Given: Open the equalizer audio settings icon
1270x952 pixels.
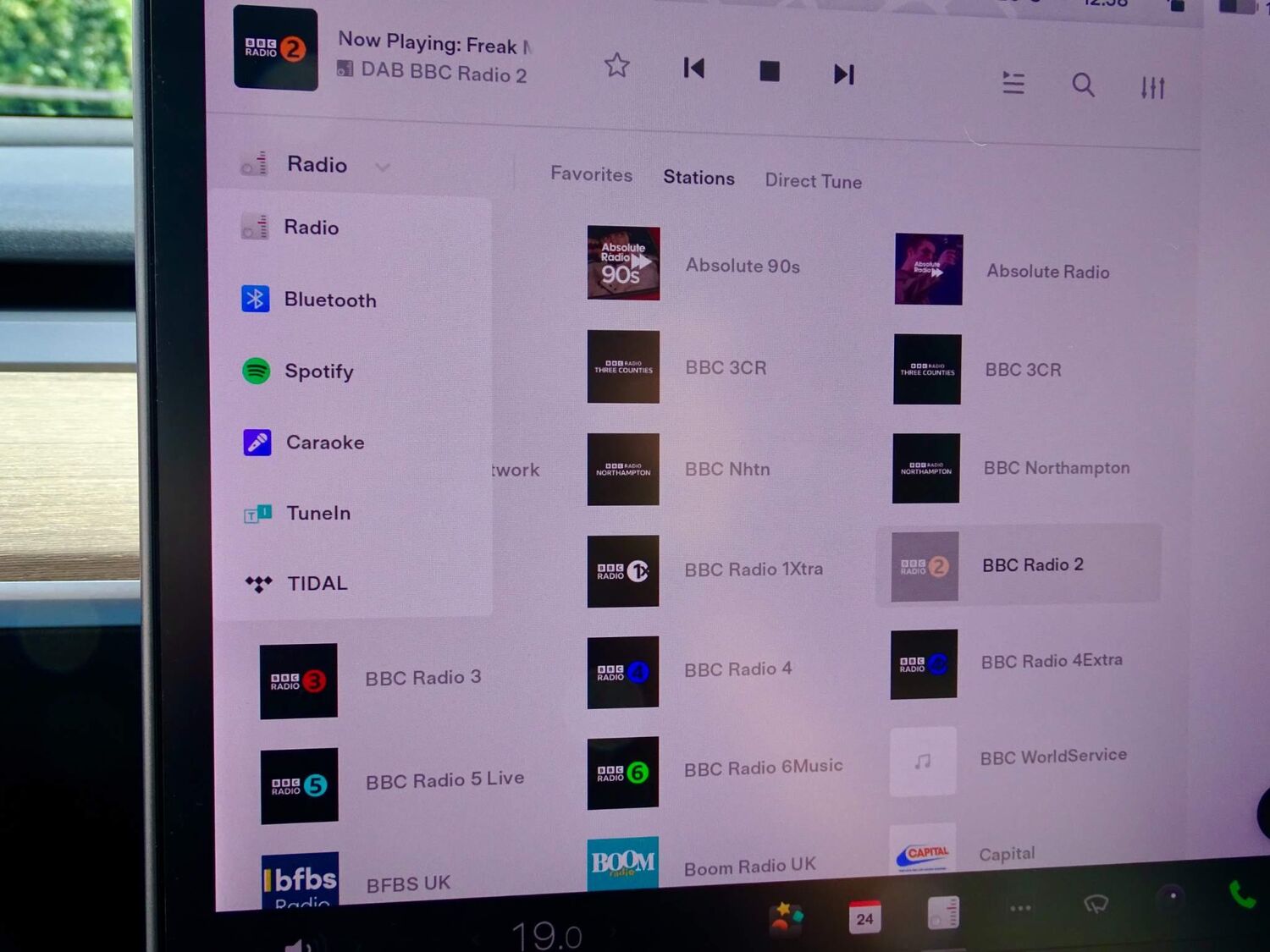Looking at the screenshot, I should coord(1152,87).
